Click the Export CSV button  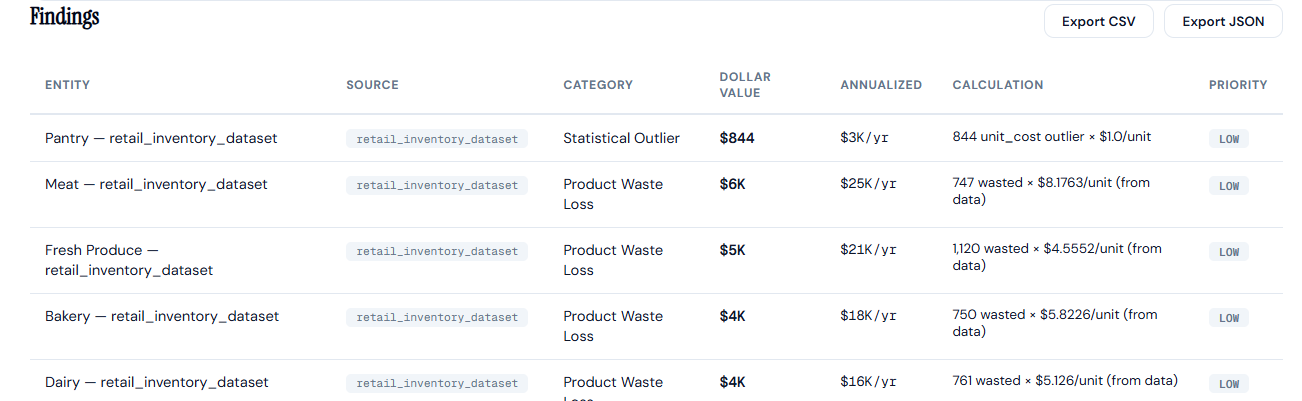click(1098, 21)
